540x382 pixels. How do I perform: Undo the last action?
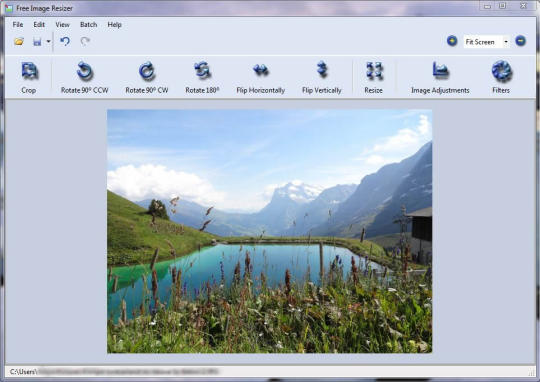coord(65,41)
